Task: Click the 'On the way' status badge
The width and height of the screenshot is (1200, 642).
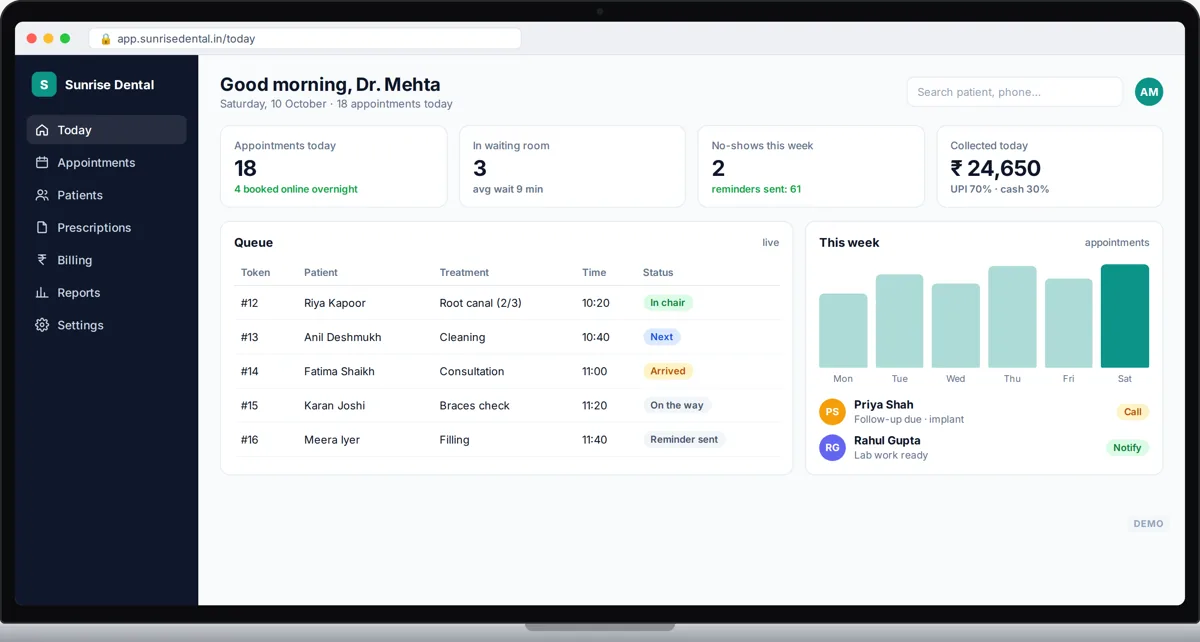Action: pos(677,405)
